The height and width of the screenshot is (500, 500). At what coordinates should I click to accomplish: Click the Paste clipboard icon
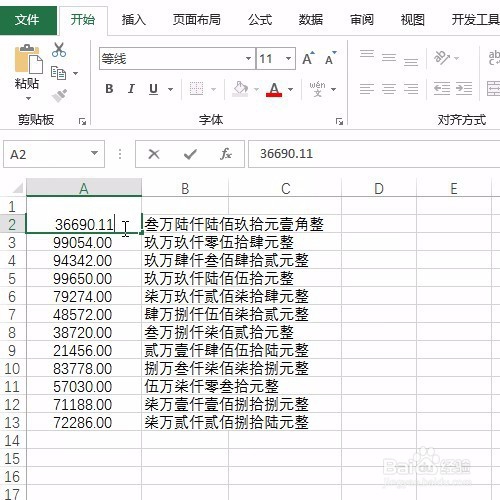pos(28,59)
